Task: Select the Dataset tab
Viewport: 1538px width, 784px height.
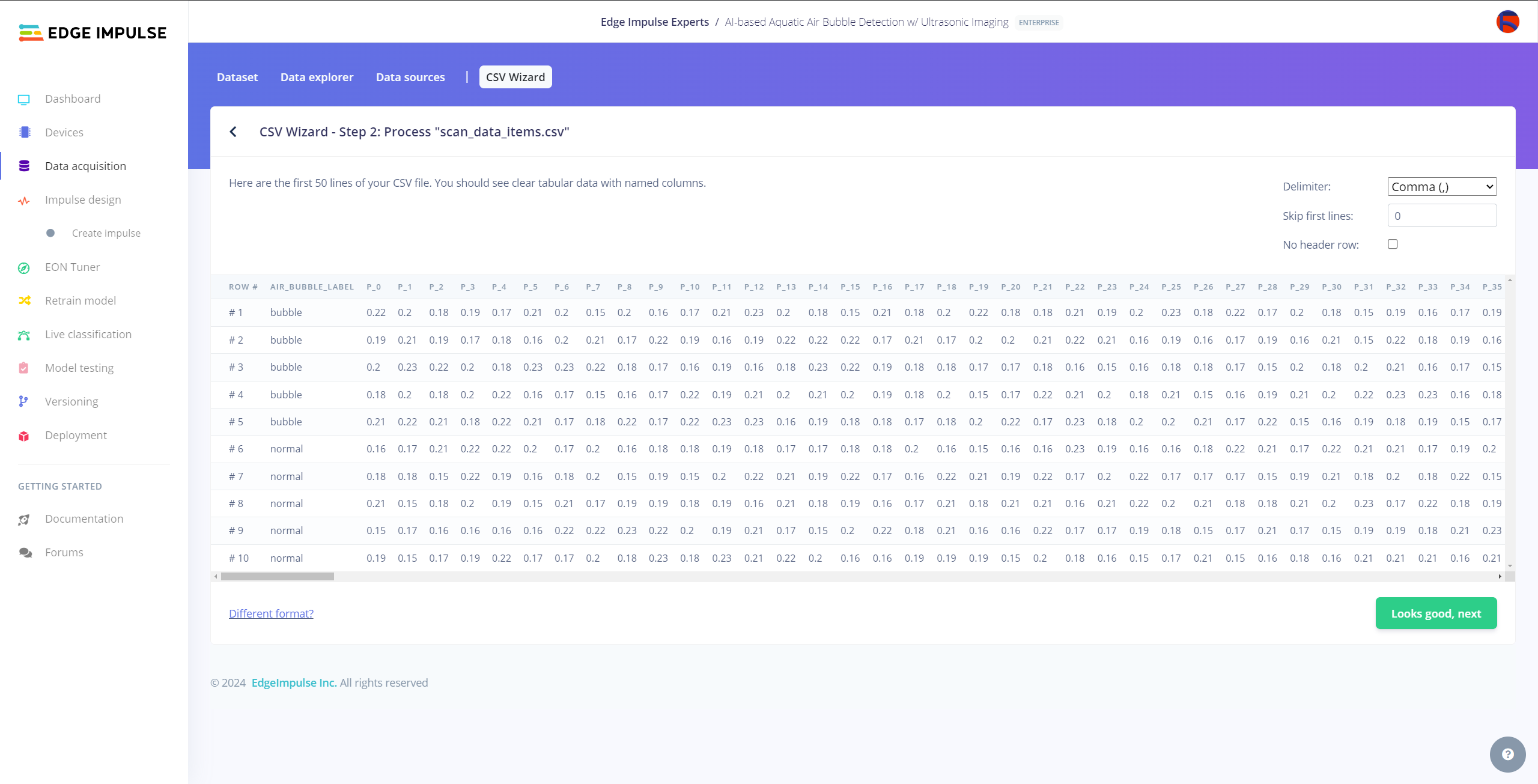Action: [237, 77]
